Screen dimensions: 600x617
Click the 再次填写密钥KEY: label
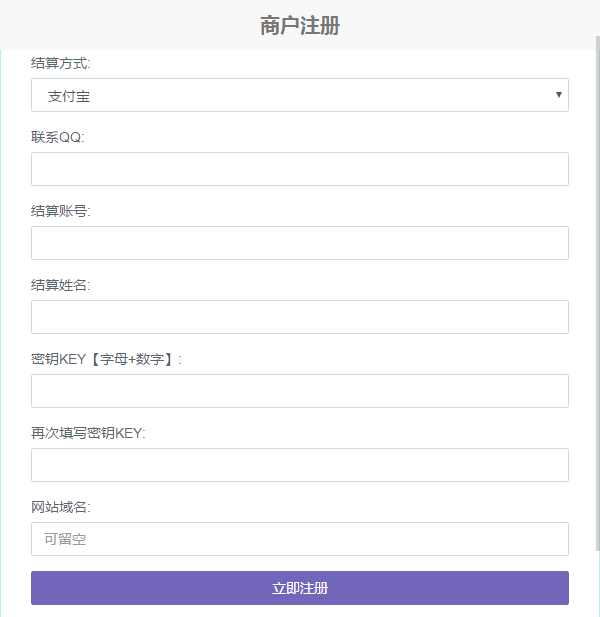click(x=89, y=433)
